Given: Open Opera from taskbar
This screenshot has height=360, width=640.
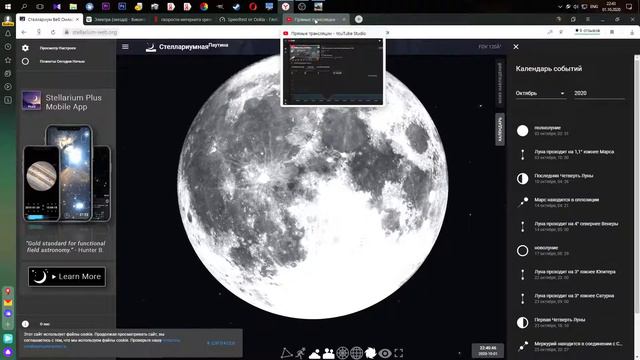Looking at the screenshot, I should click(x=253, y=7).
